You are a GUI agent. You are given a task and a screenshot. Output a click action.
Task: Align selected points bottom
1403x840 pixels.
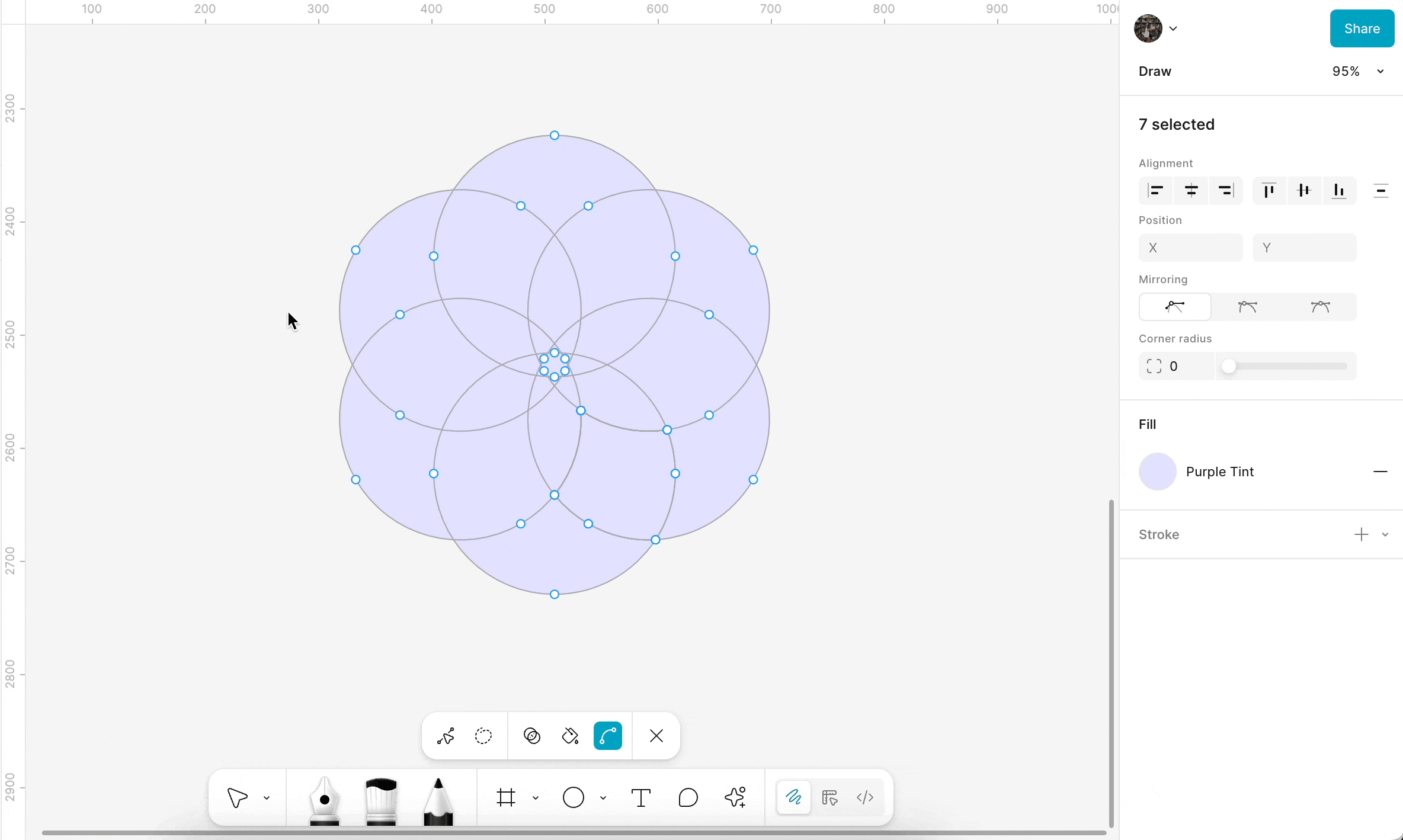1339,191
